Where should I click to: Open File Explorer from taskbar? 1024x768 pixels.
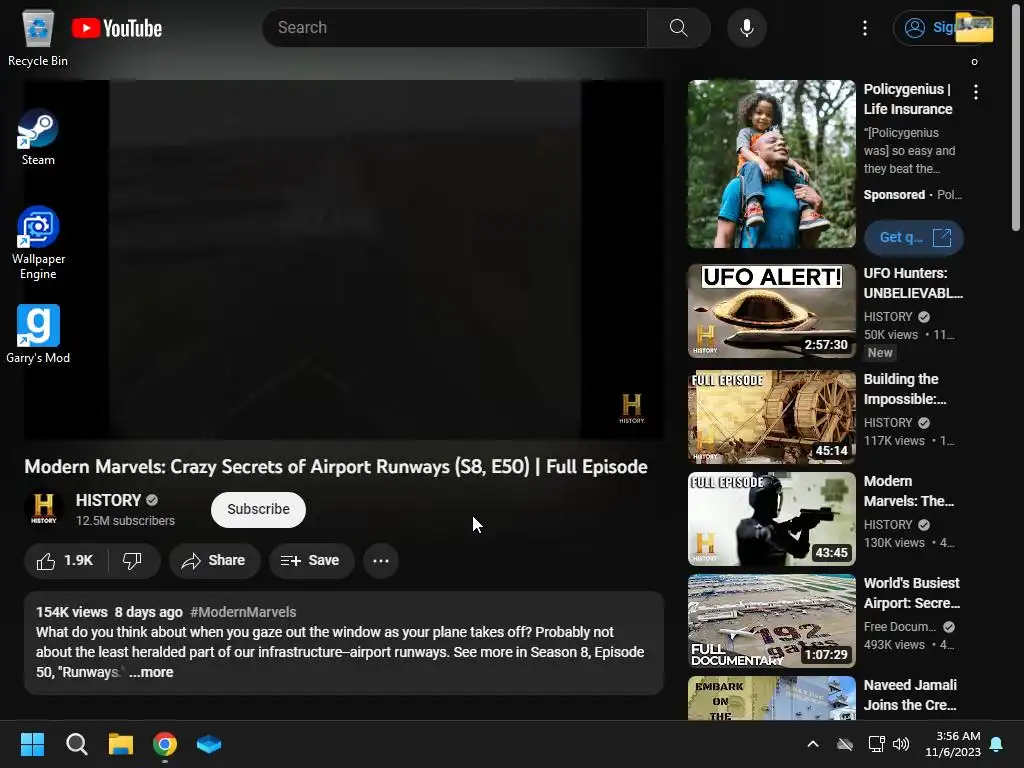(121, 744)
